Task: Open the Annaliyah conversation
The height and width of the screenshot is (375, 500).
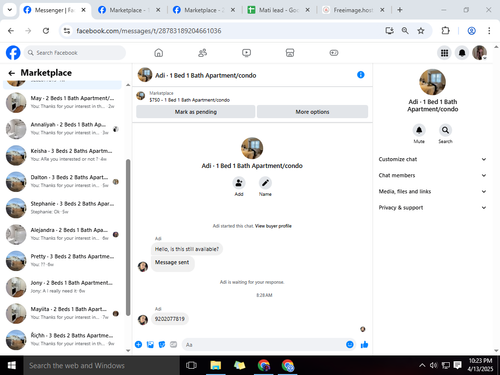Action: click(x=62, y=129)
